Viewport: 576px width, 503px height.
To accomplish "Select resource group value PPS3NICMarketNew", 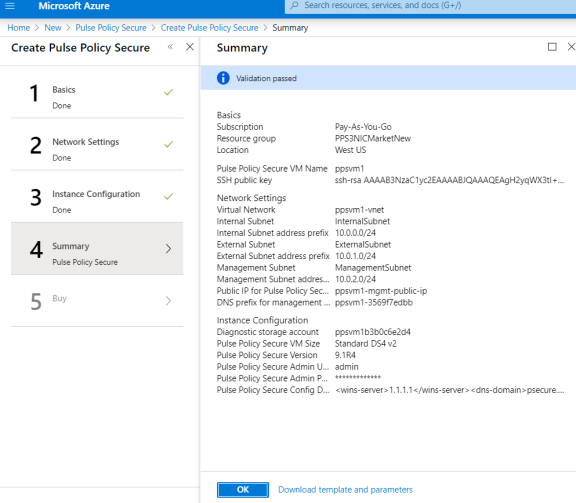I will [x=373, y=139].
